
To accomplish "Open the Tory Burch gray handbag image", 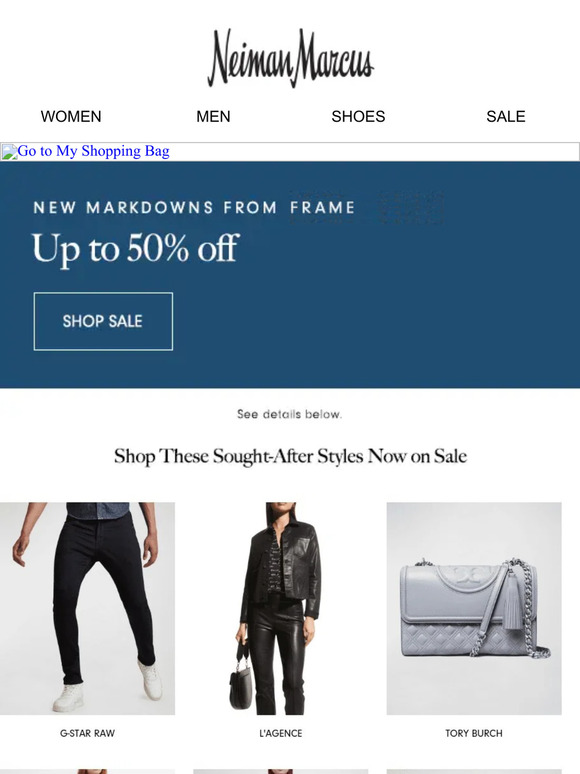I will click(x=474, y=608).
